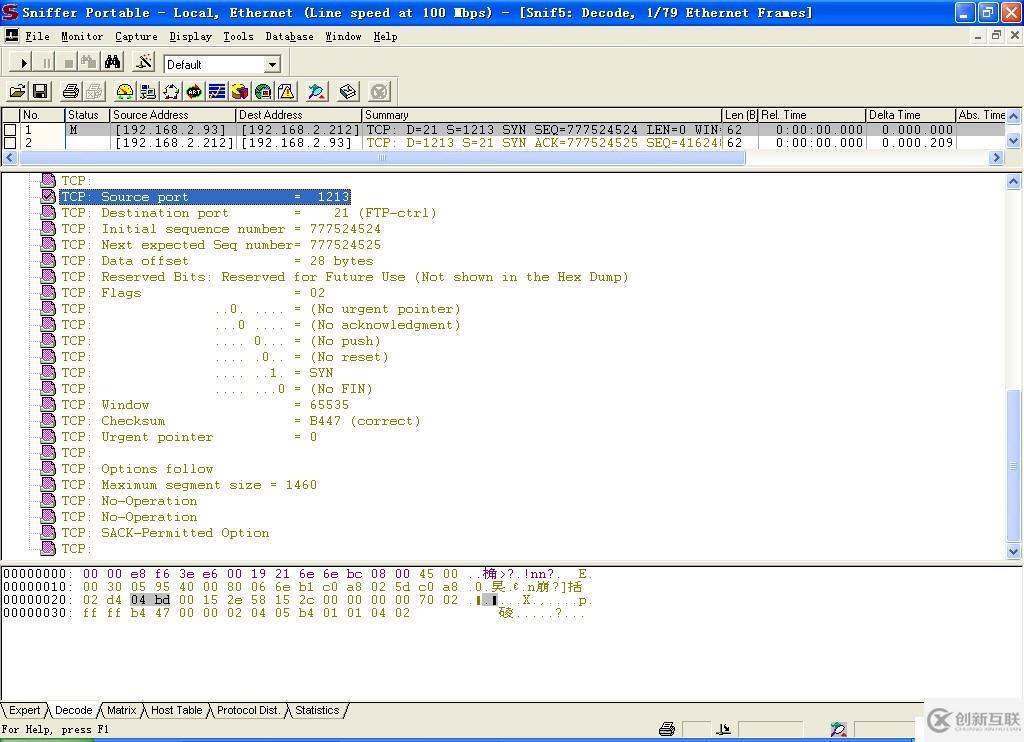The width and height of the screenshot is (1024, 742).
Task: Open the Help menu
Action: click(385, 36)
